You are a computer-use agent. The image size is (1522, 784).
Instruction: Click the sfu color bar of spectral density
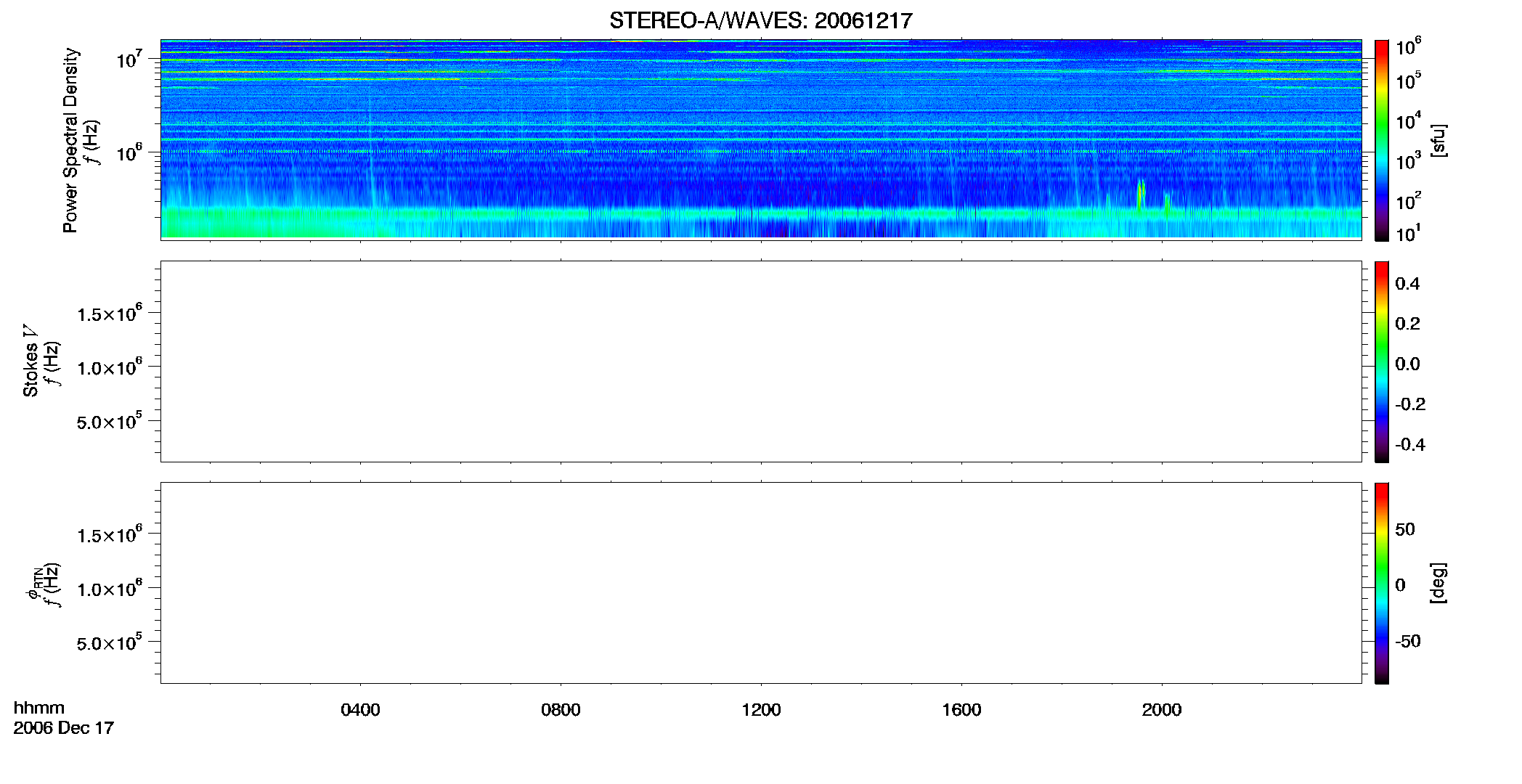(1381, 140)
